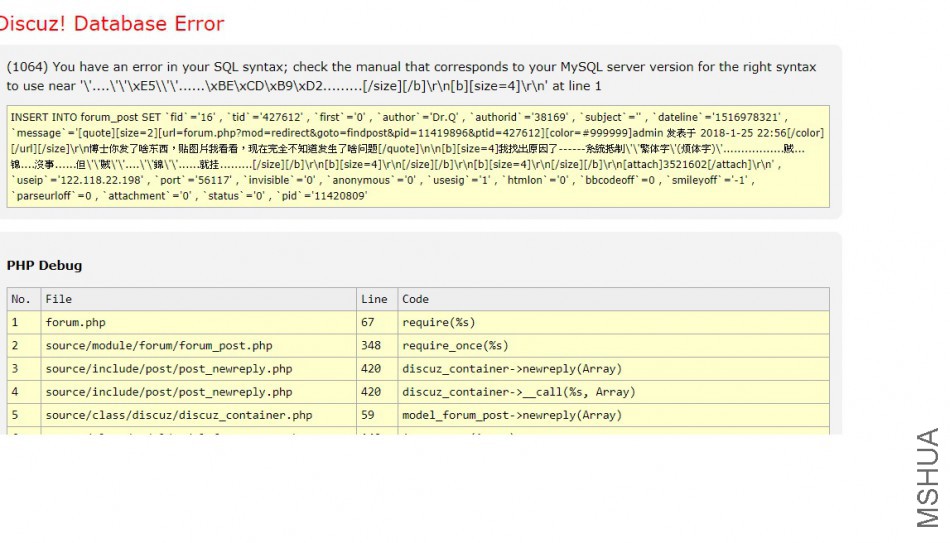The image size is (950, 543).
Task: Select the post_newreply.php file cell in row 3
Action: [x=168, y=369]
